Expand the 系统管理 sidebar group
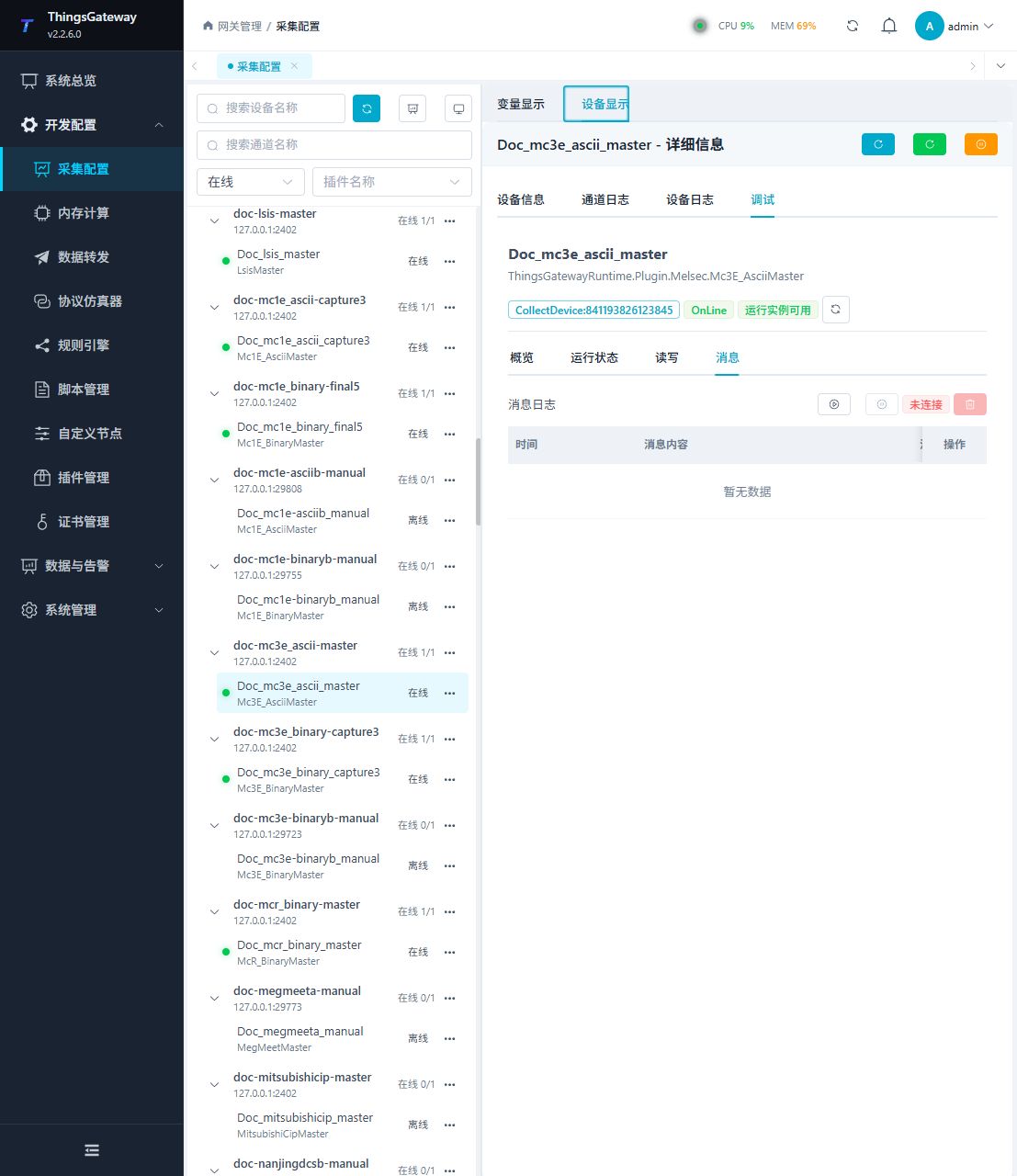Viewport: 1017px width, 1176px height. 92,610
